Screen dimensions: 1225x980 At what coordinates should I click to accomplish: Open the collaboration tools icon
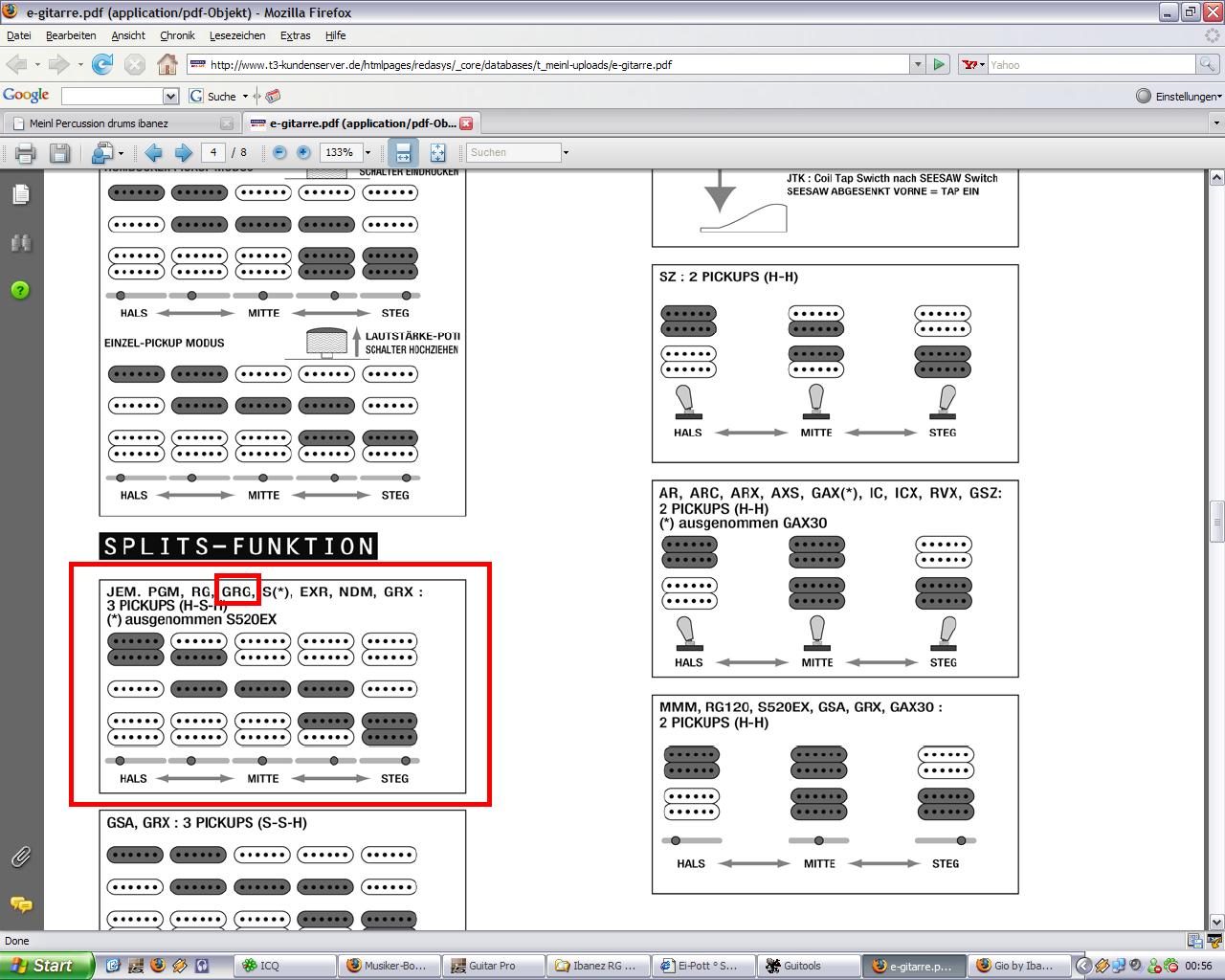101,152
